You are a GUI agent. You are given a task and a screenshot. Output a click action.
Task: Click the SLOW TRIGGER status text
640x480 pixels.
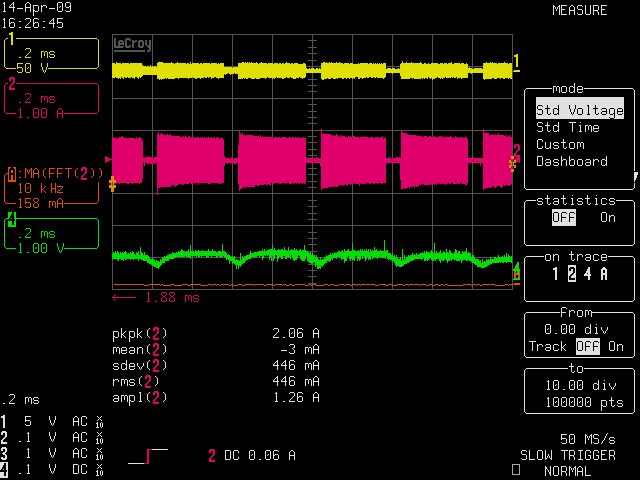tap(568, 455)
